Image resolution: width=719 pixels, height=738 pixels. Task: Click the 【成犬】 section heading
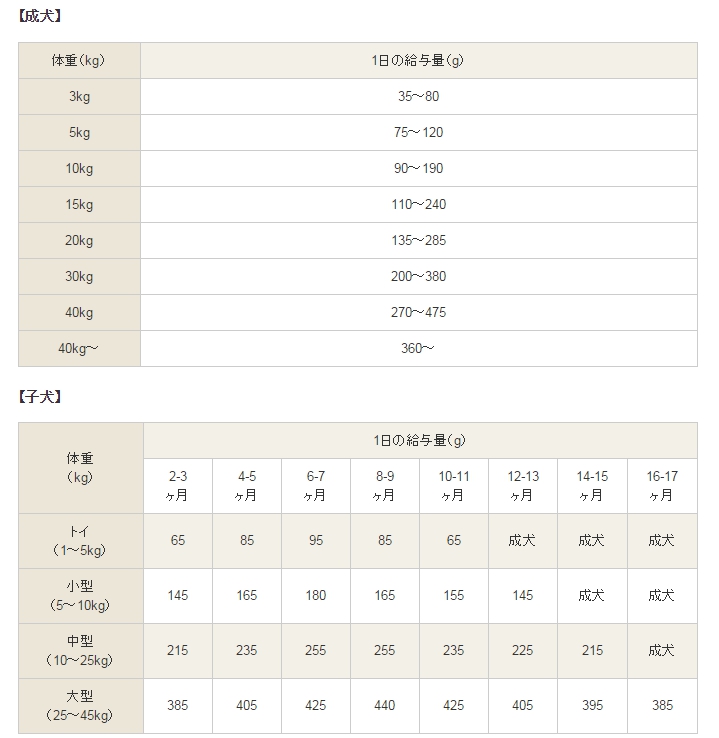(41, 17)
